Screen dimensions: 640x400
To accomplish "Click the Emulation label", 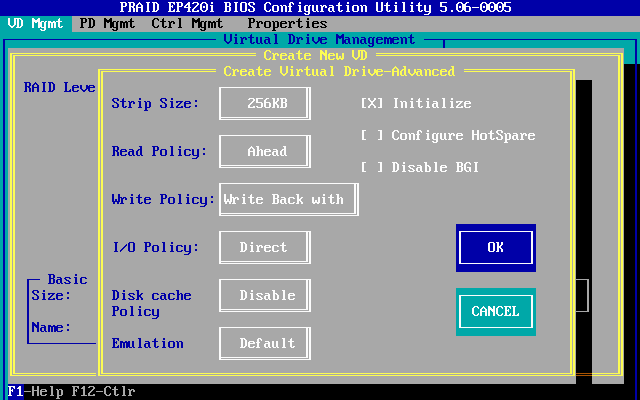I will pos(147,343).
